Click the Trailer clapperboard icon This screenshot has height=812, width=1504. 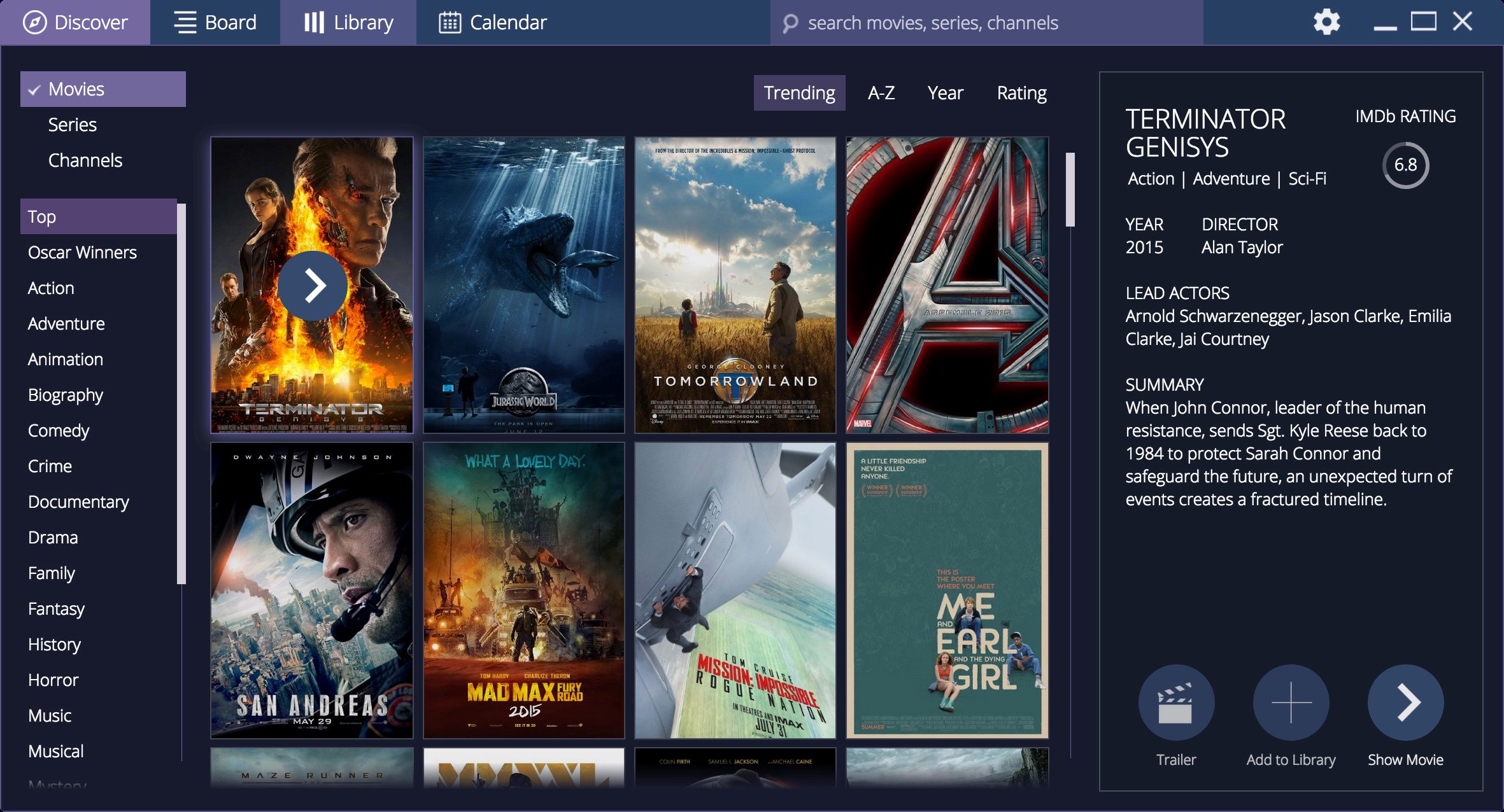(x=1175, y=703)
